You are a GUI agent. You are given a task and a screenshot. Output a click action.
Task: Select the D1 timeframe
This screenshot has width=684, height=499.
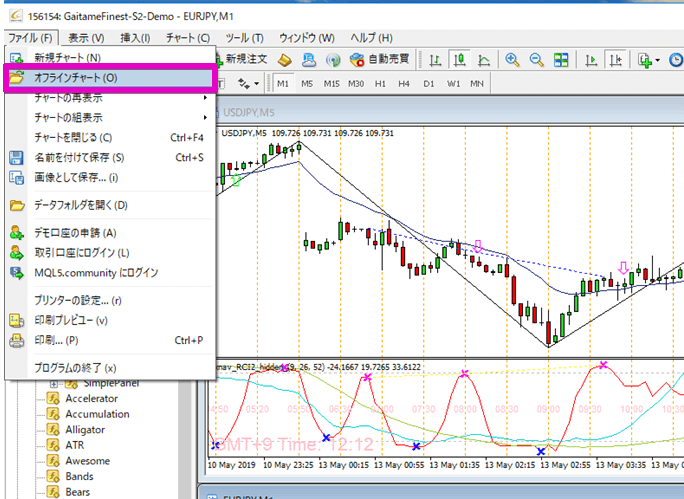[x=428, y=83]
